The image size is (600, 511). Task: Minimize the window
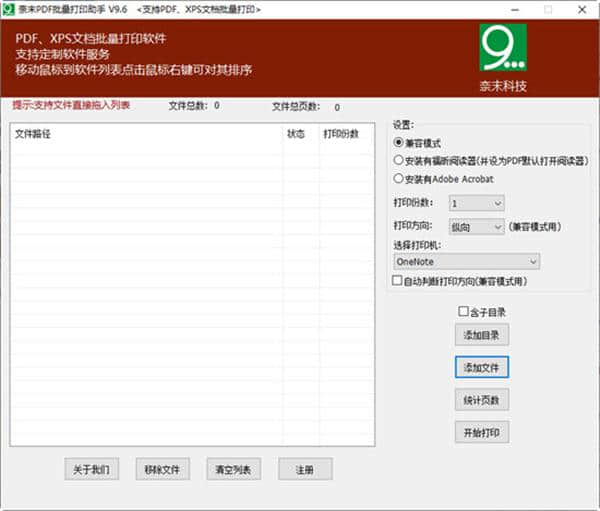point(515,10)
